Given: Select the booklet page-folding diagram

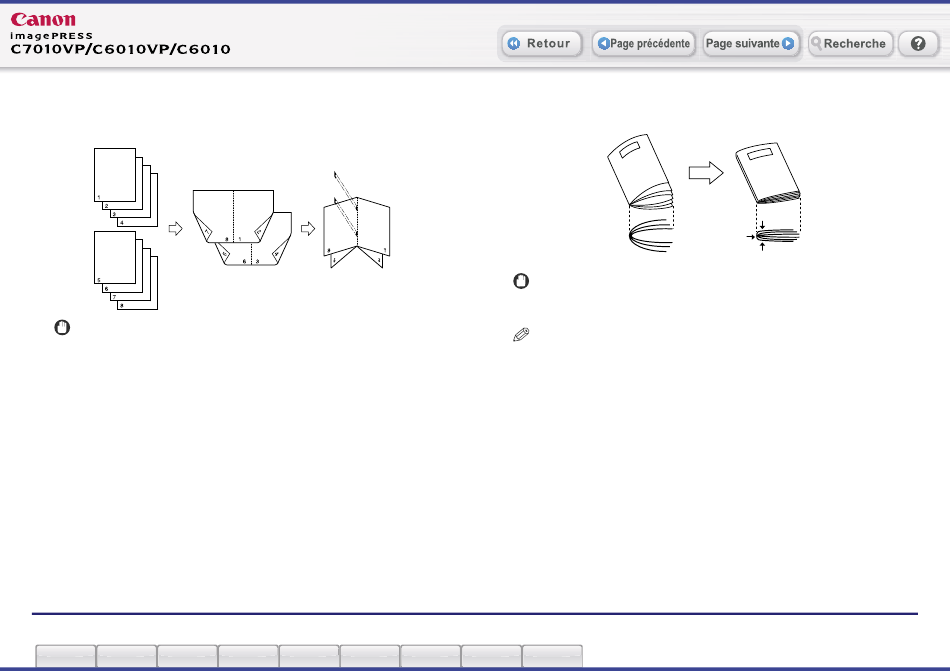Looking at the screenshot, I should click(x=242, y=229).
